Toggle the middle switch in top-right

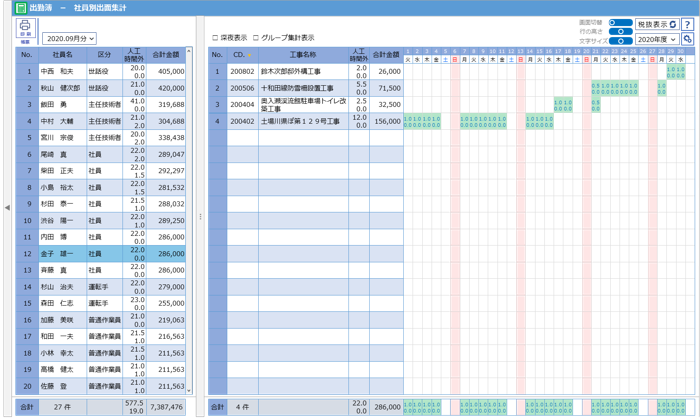[x=622, y=31]
